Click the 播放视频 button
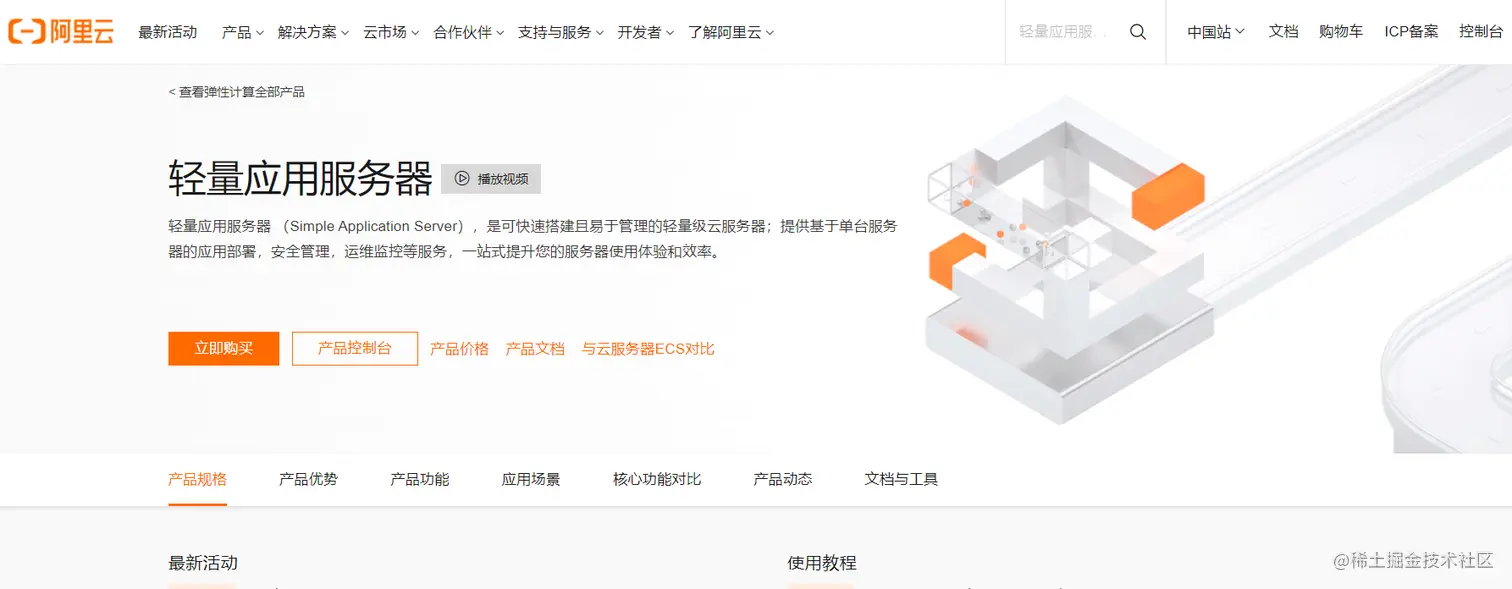Viewport: 1512px width, 589px height. point(491,179)
